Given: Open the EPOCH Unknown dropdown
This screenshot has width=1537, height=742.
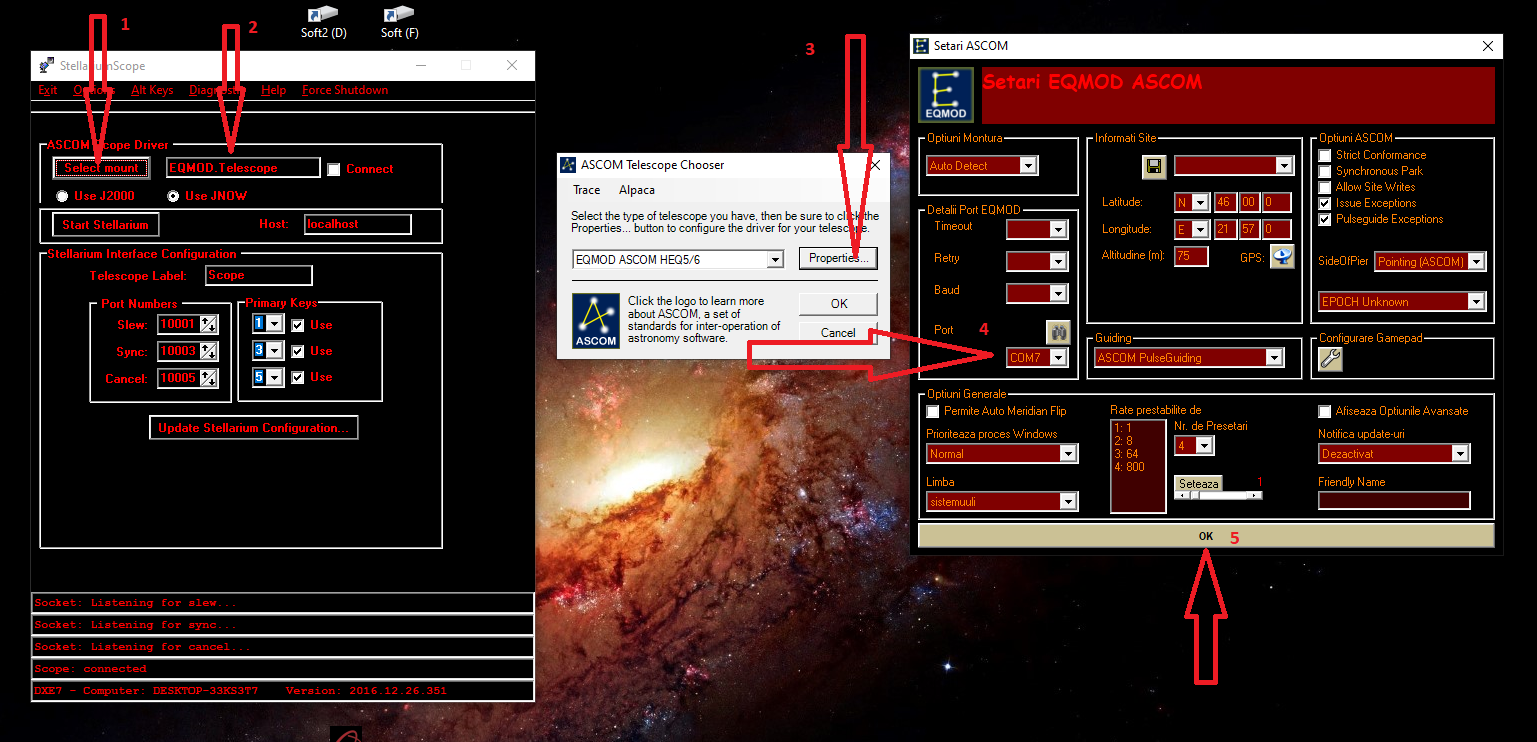Looking at the screenshot, I should [x=1477, y=302].
